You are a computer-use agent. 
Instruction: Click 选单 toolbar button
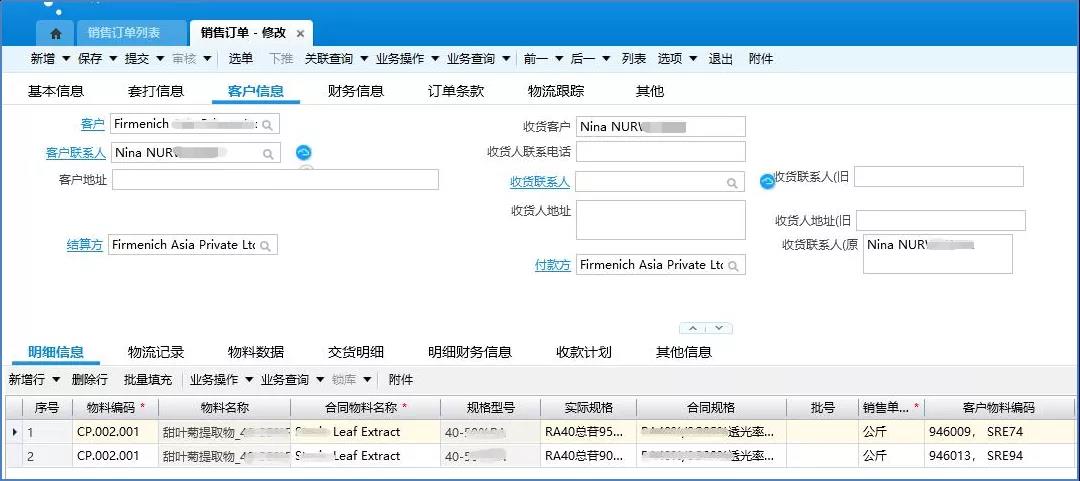pyautogui.click(x=241, y=59)
